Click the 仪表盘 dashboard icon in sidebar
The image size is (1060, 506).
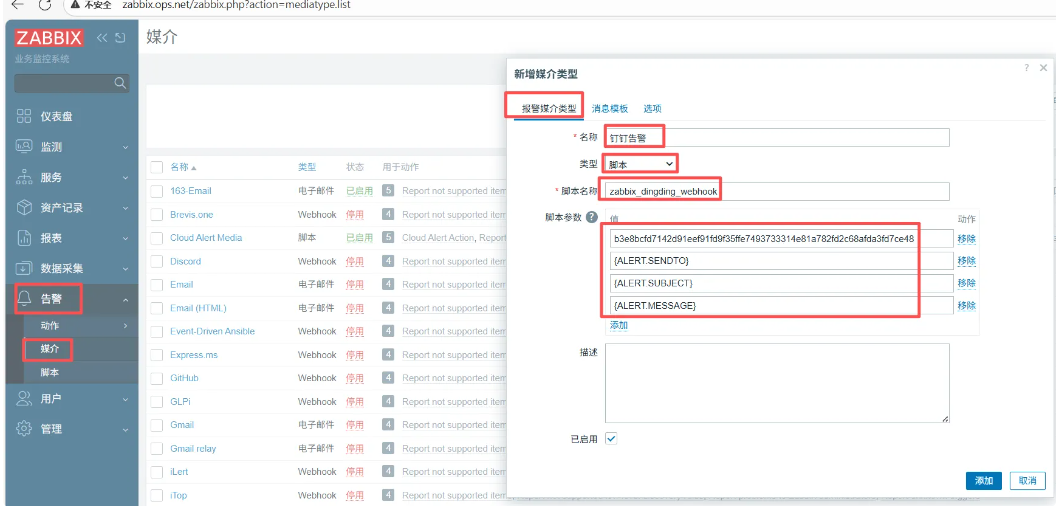pos(24,116)
